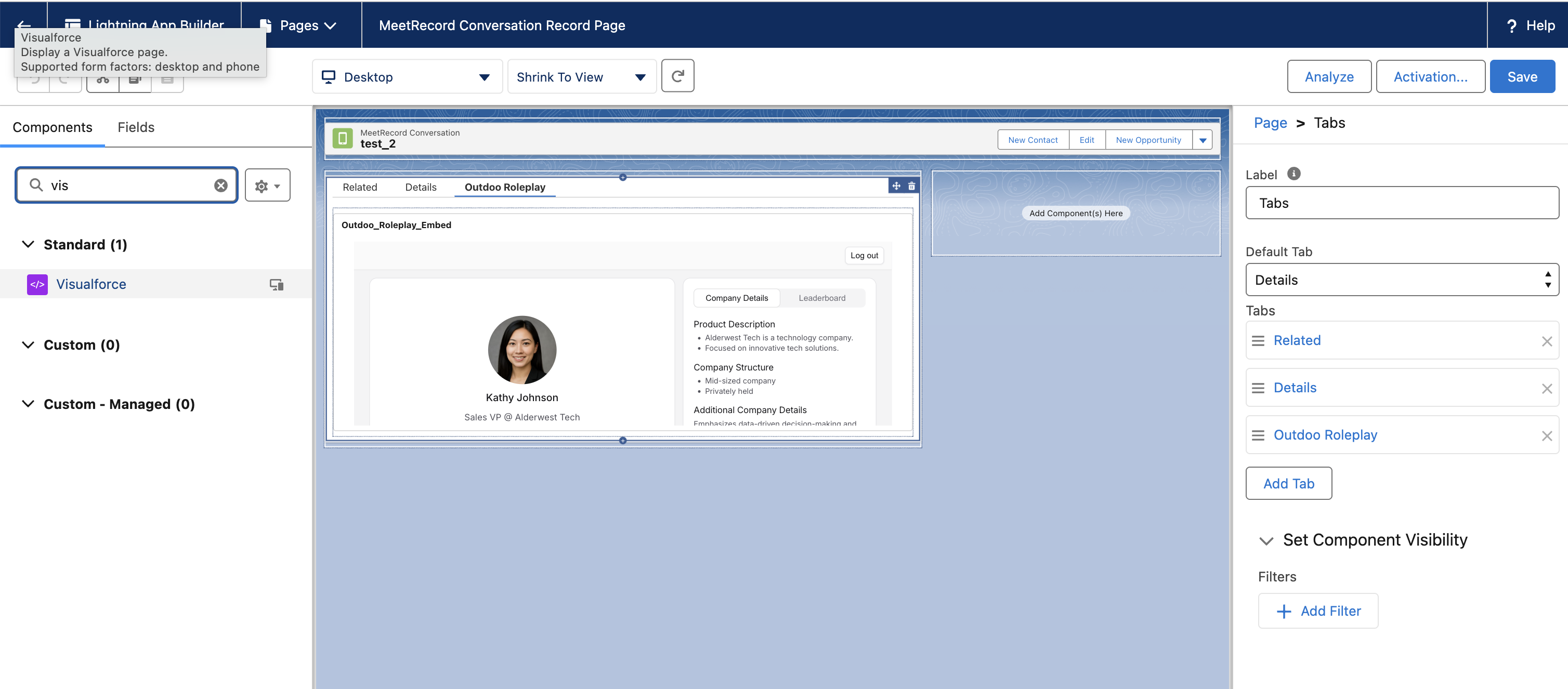Click the Edit record button
The image size is (1568, 689).
[1087, 140]
